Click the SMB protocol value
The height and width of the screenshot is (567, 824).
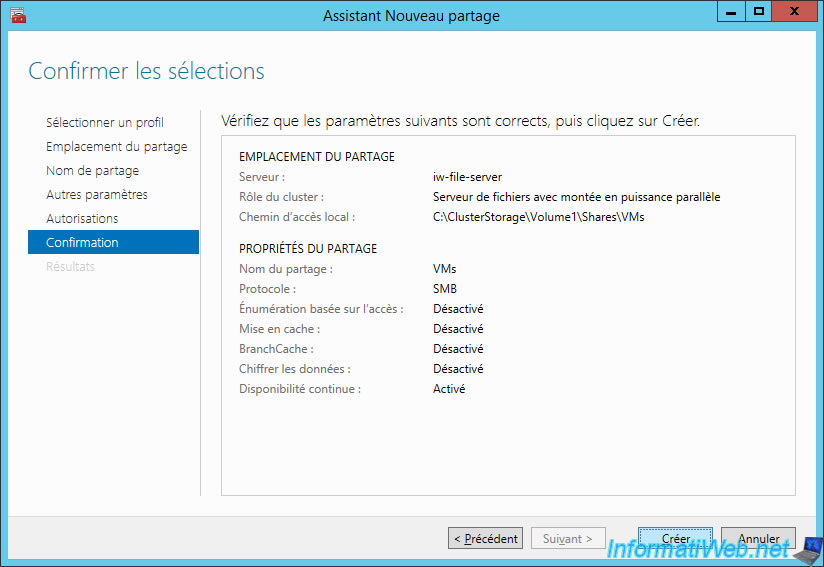[x=445, y=289]
